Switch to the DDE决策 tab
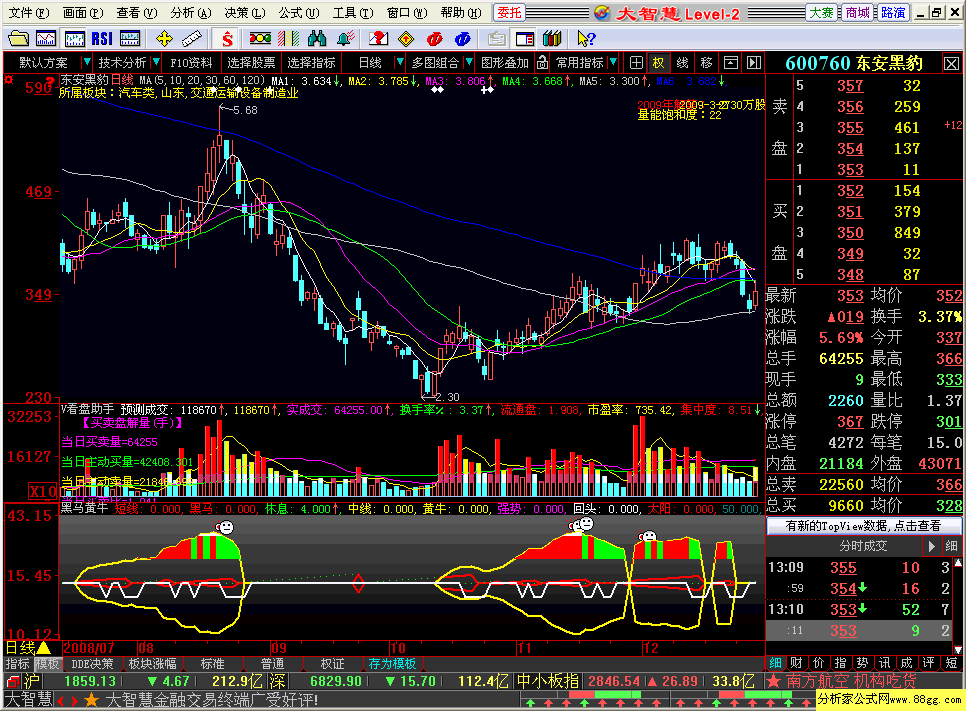966x711 pixels. (x=92, y=664)
